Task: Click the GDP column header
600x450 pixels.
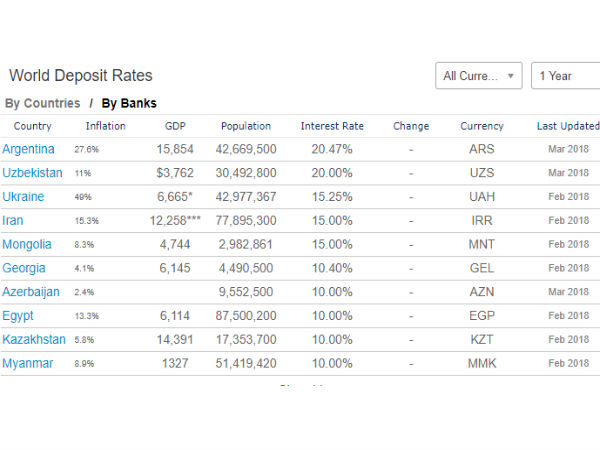Action: coord(174,126)
